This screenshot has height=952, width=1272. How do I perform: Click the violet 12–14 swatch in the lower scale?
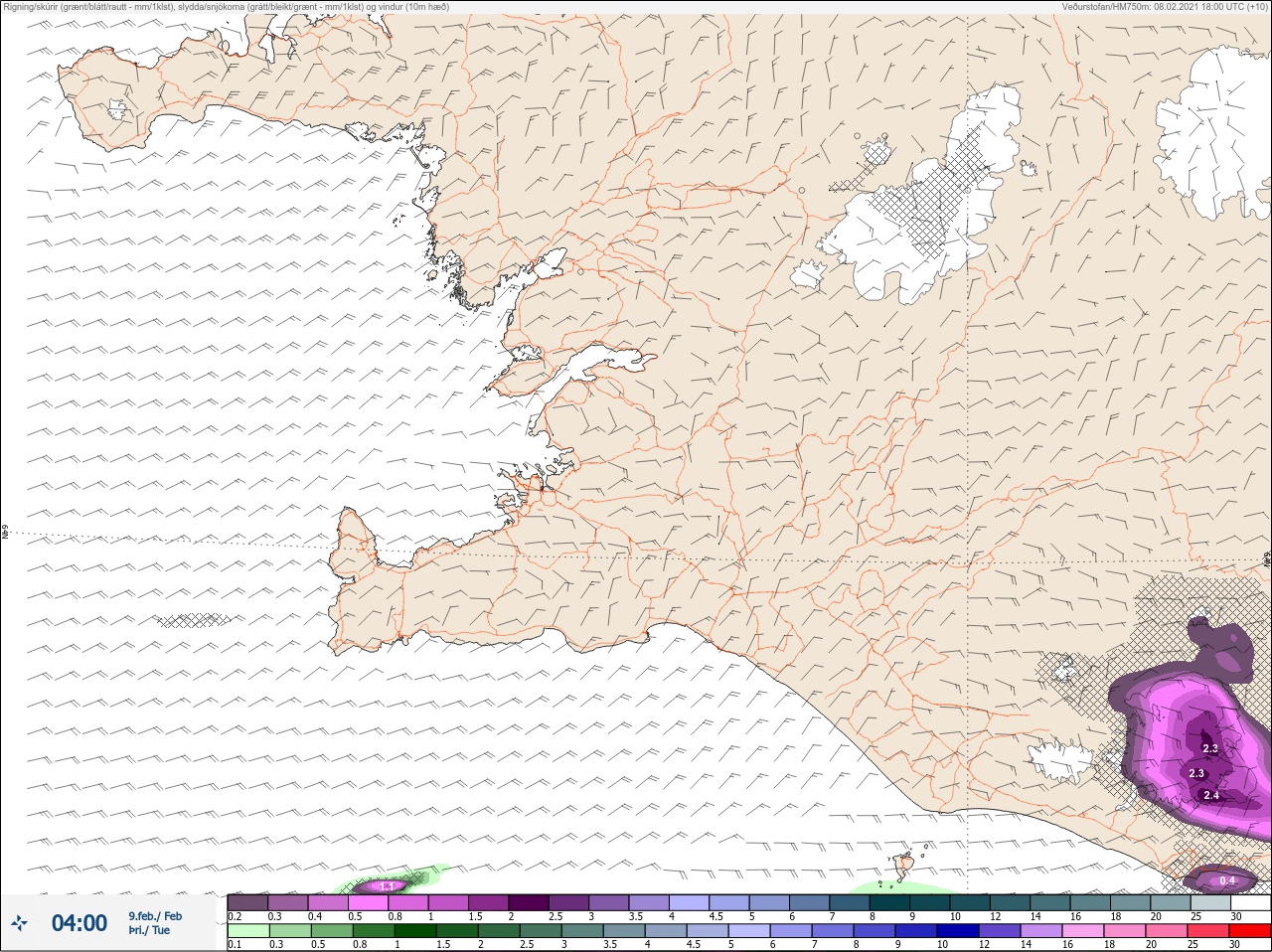1001,931
